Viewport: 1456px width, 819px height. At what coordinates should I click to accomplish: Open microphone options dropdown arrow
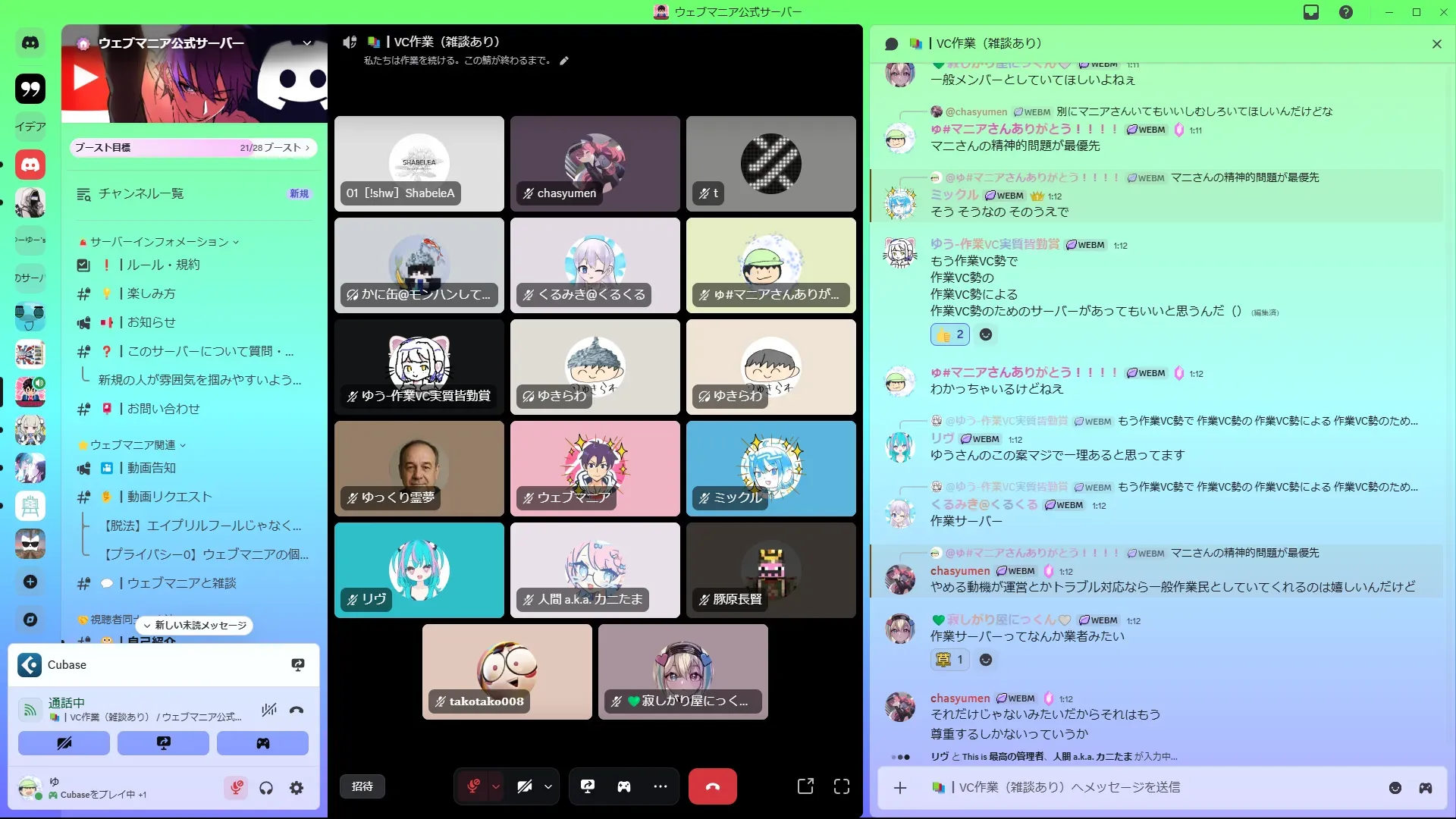496,786
